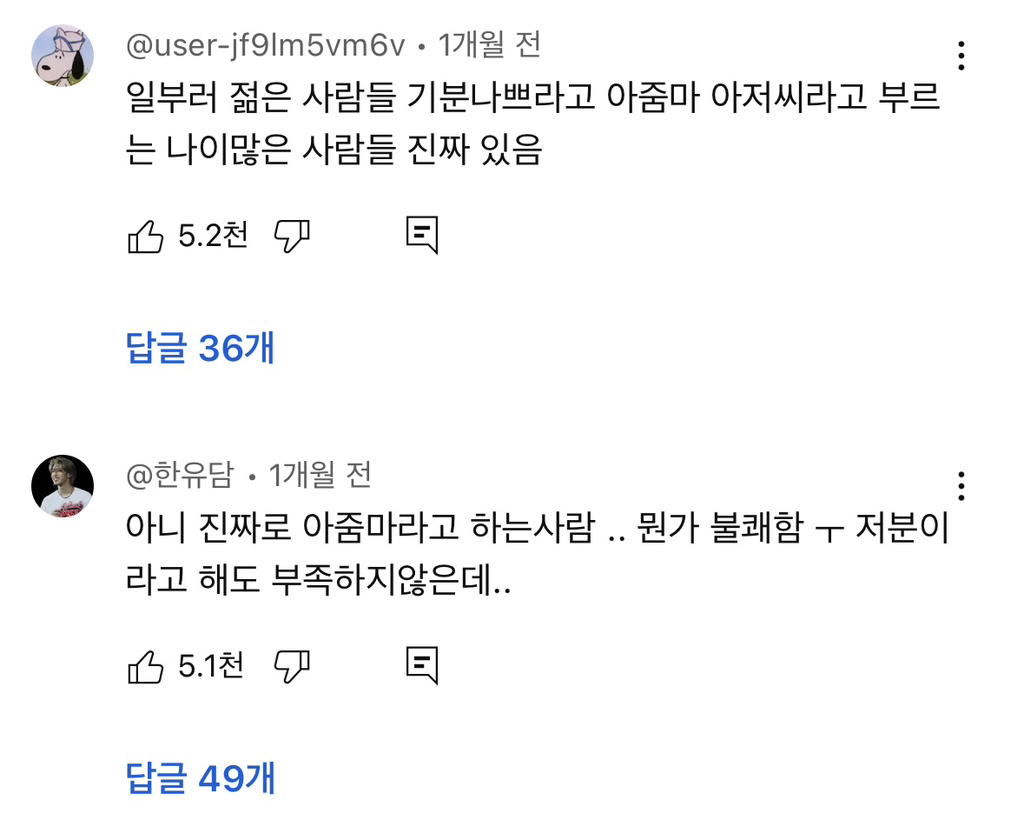Expand the 답글 36개 replies
This screenshot has height=840, width=1024.
coord(200,347)
